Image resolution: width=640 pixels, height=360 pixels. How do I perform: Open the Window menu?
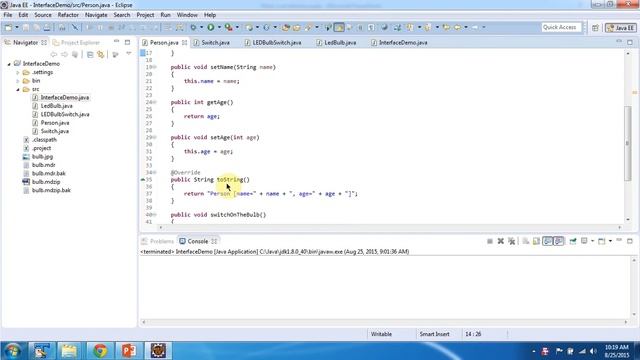pos(187,15)
